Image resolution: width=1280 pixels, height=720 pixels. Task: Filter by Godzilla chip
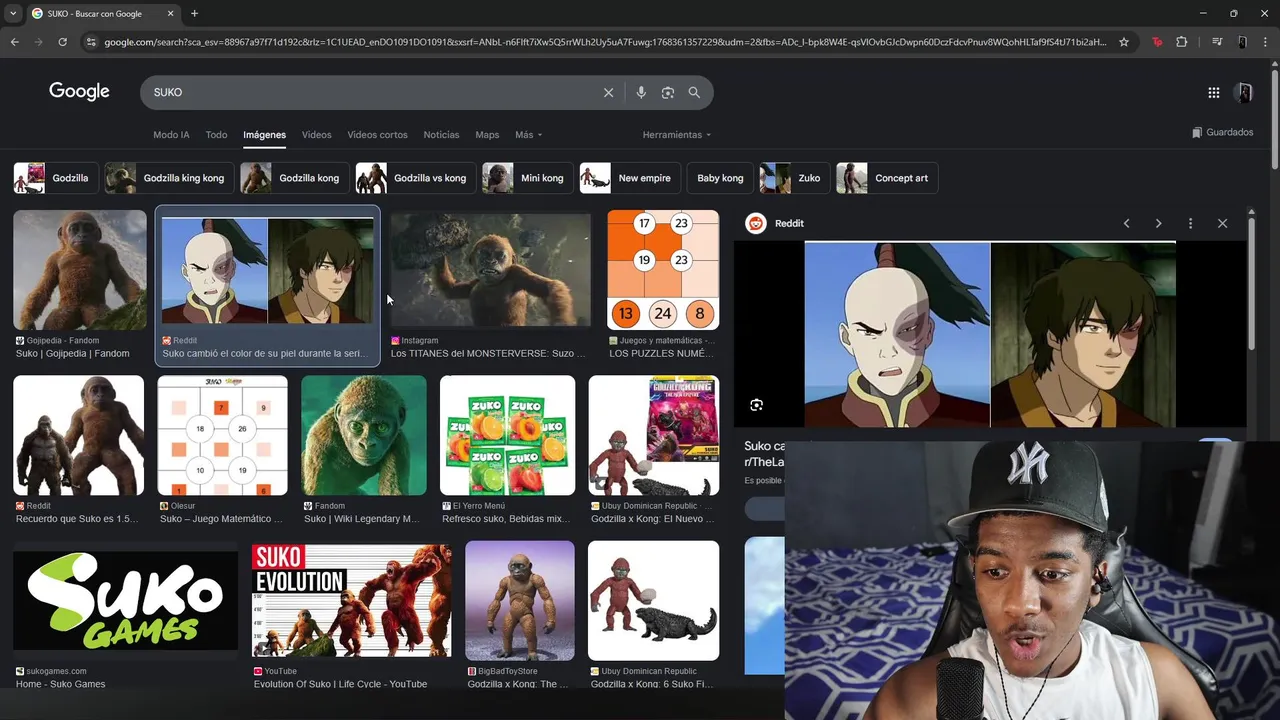coord(56,178)
